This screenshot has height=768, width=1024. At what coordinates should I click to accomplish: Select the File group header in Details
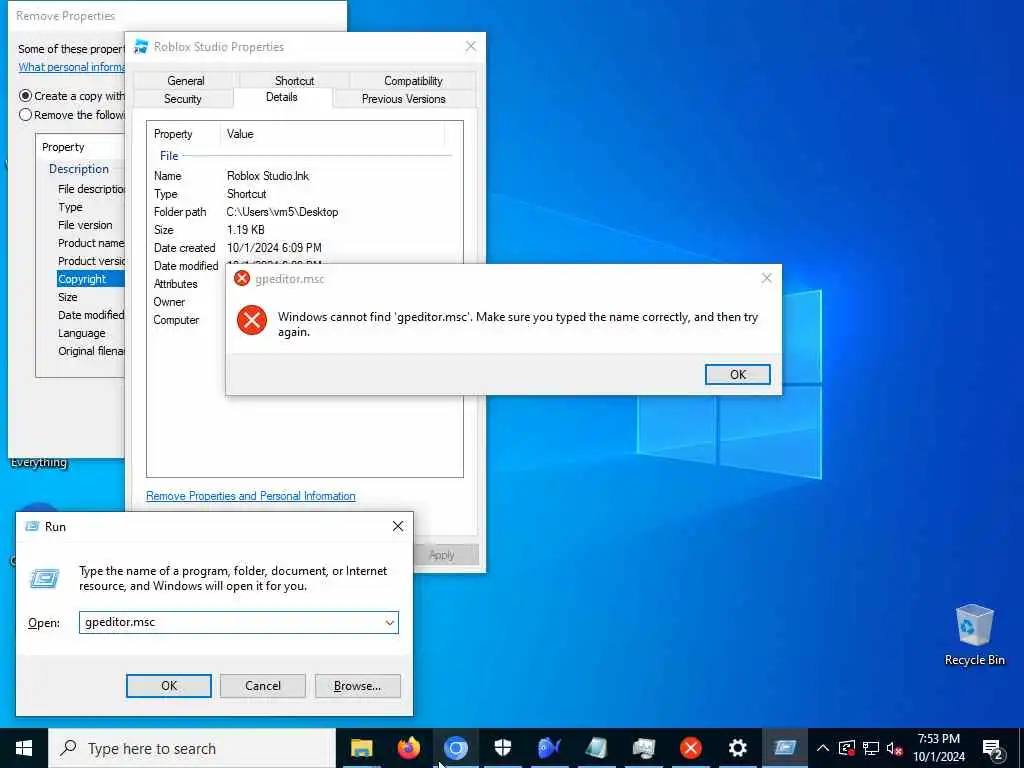169,155
